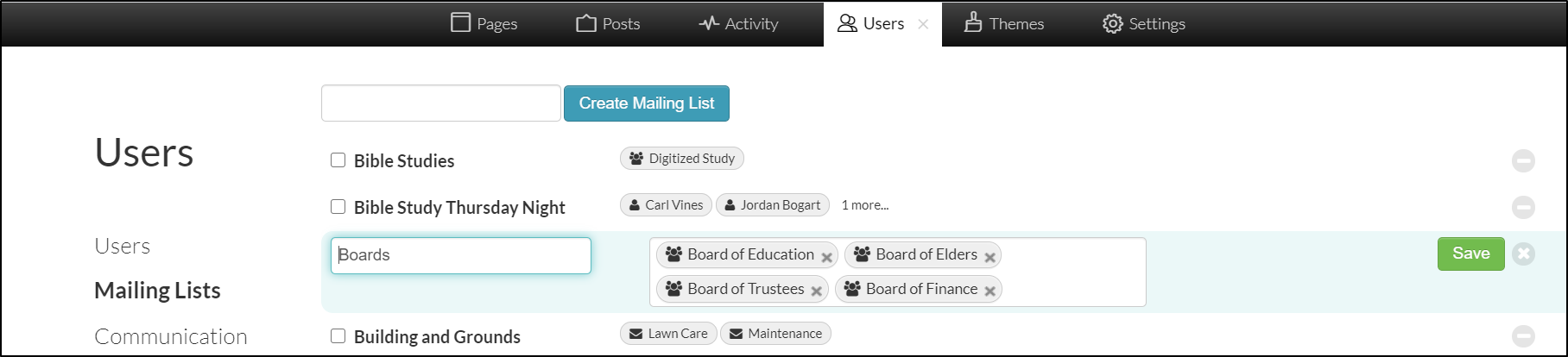Remove Board of Finance tag
This screenshot has width=1568, height=357.
989,291
